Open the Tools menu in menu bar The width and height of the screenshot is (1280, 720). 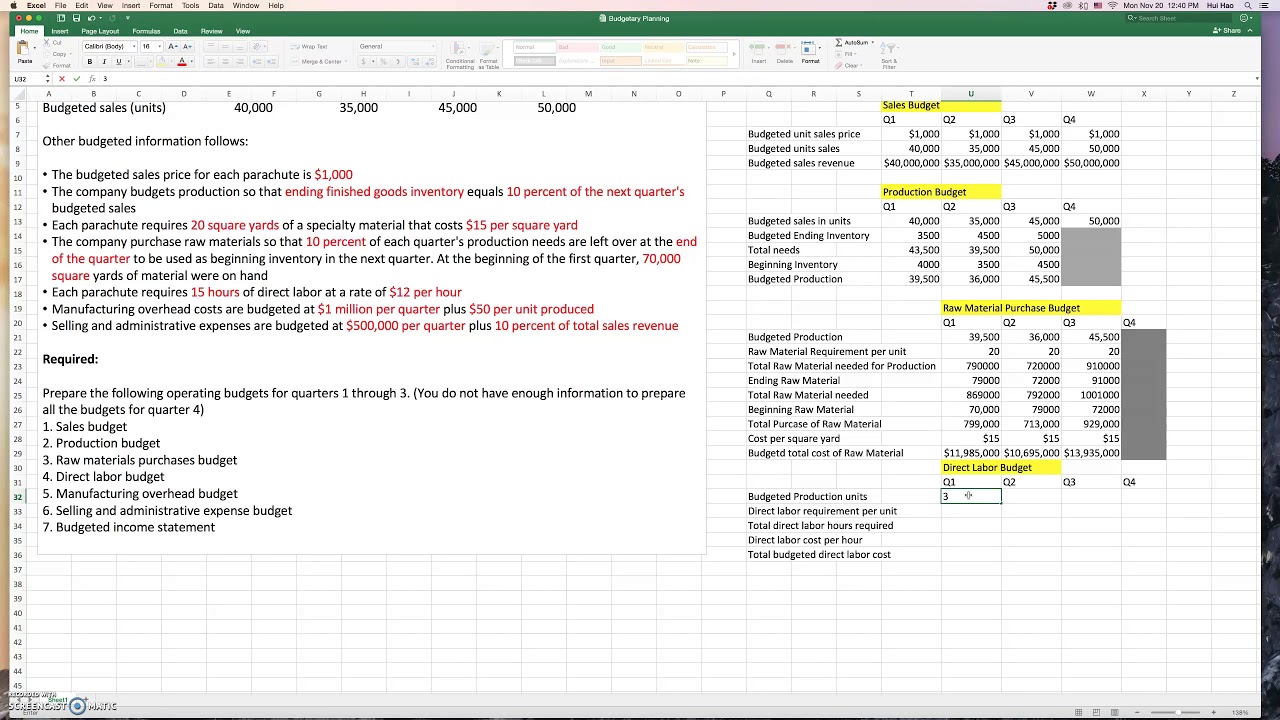point(190,5)
